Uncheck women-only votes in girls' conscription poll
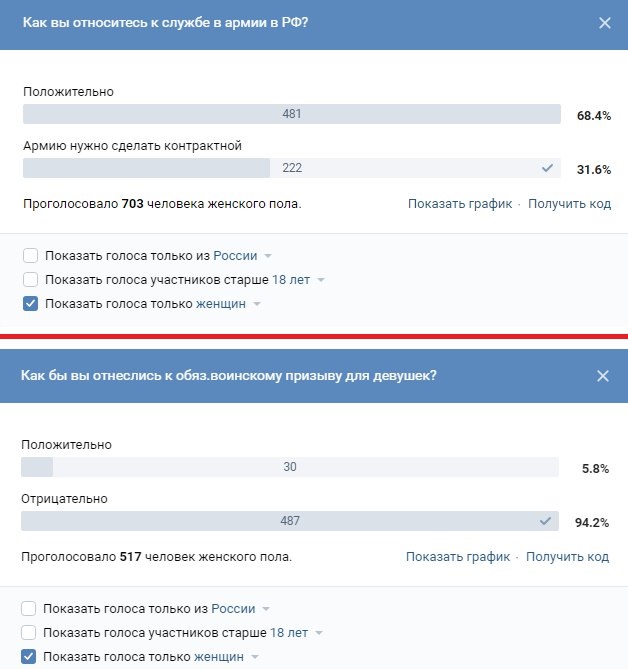 29,656
